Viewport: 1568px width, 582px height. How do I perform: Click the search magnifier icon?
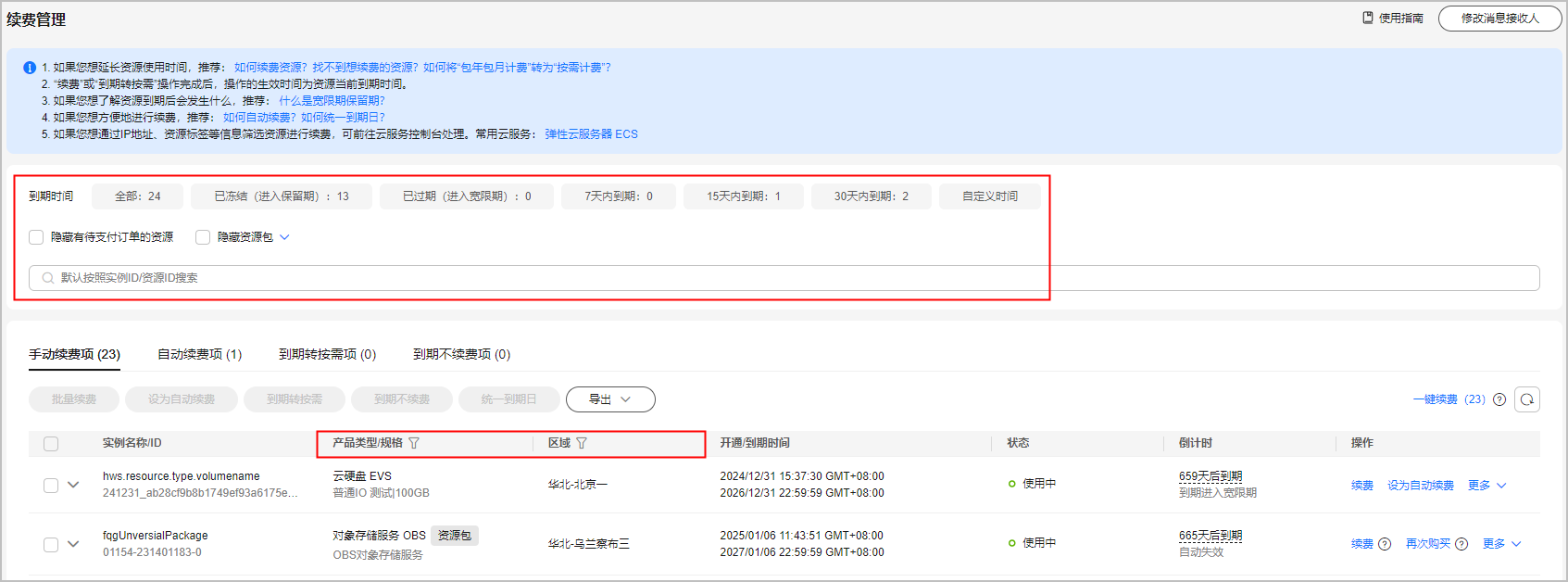48,278
